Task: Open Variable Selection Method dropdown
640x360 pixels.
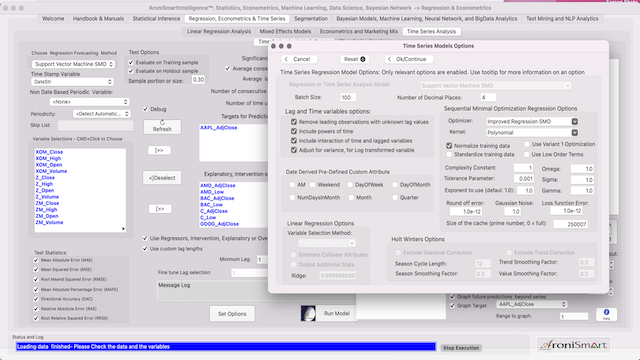Action: pos(327,243)
